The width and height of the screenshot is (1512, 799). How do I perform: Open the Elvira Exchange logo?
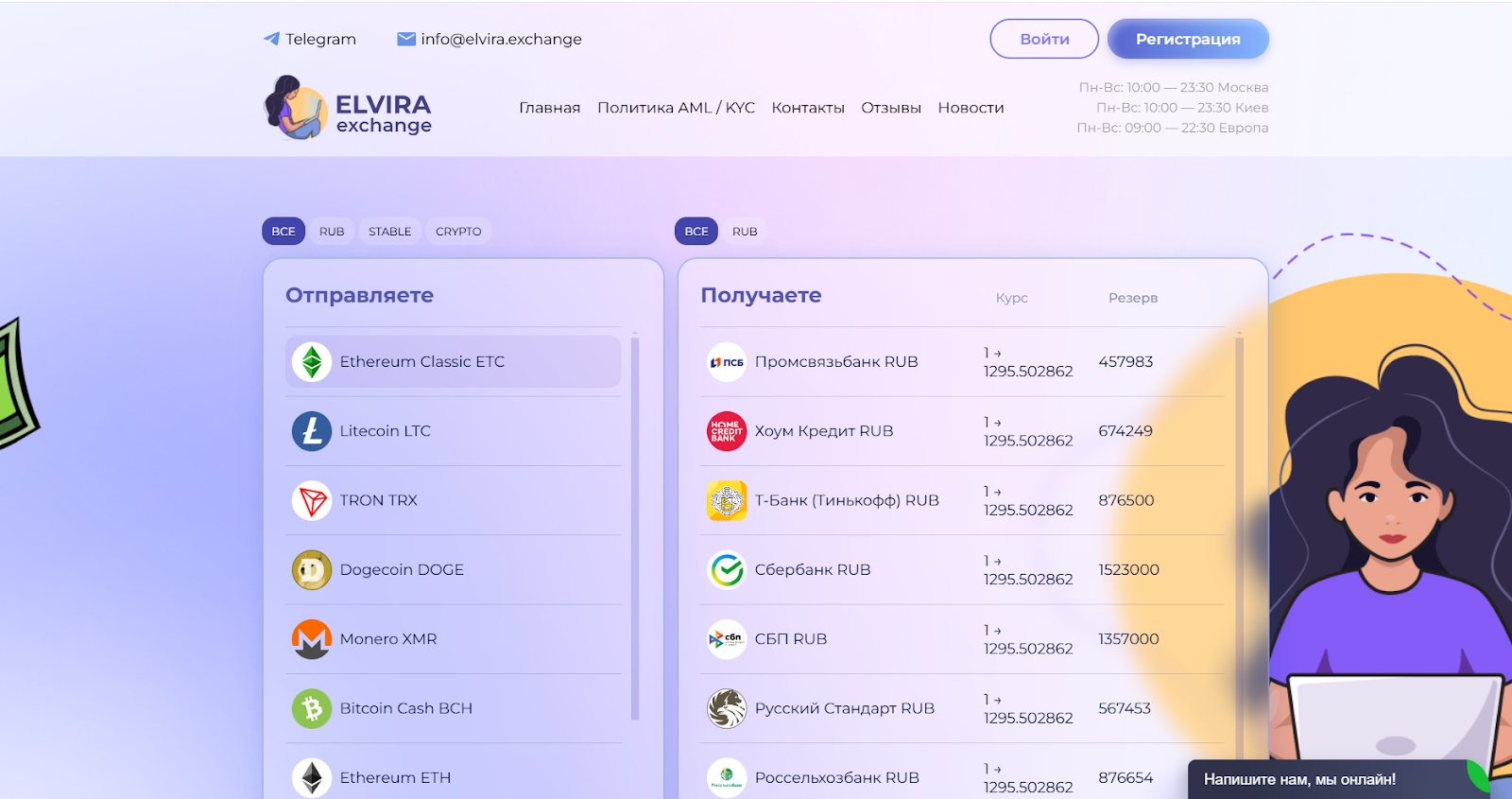click(x=348, y=108)
